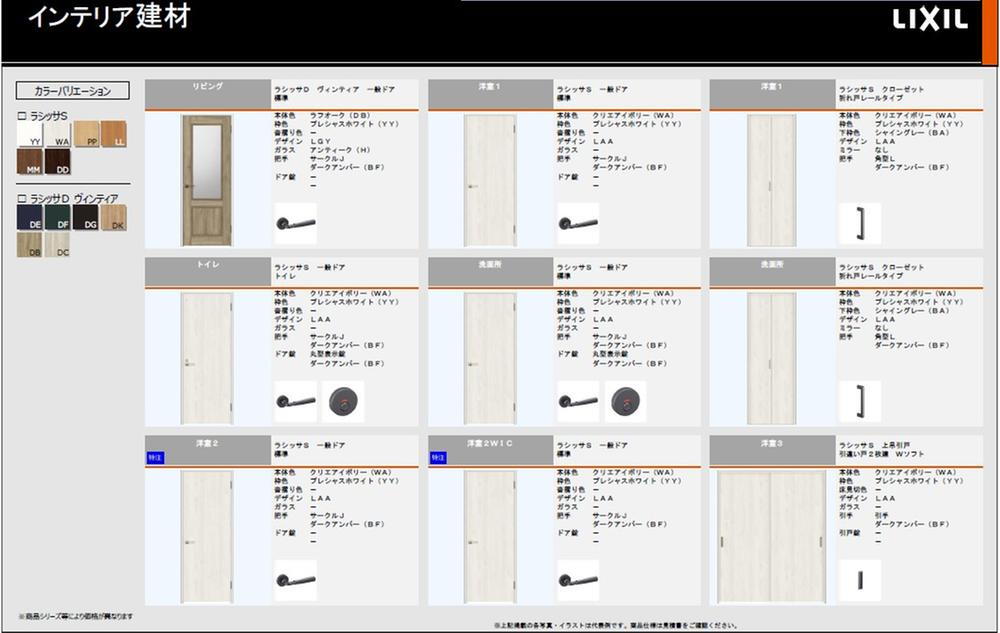Click the トイレ door lever handle icon
The image size is (1000, 633).
pos(295,402)
